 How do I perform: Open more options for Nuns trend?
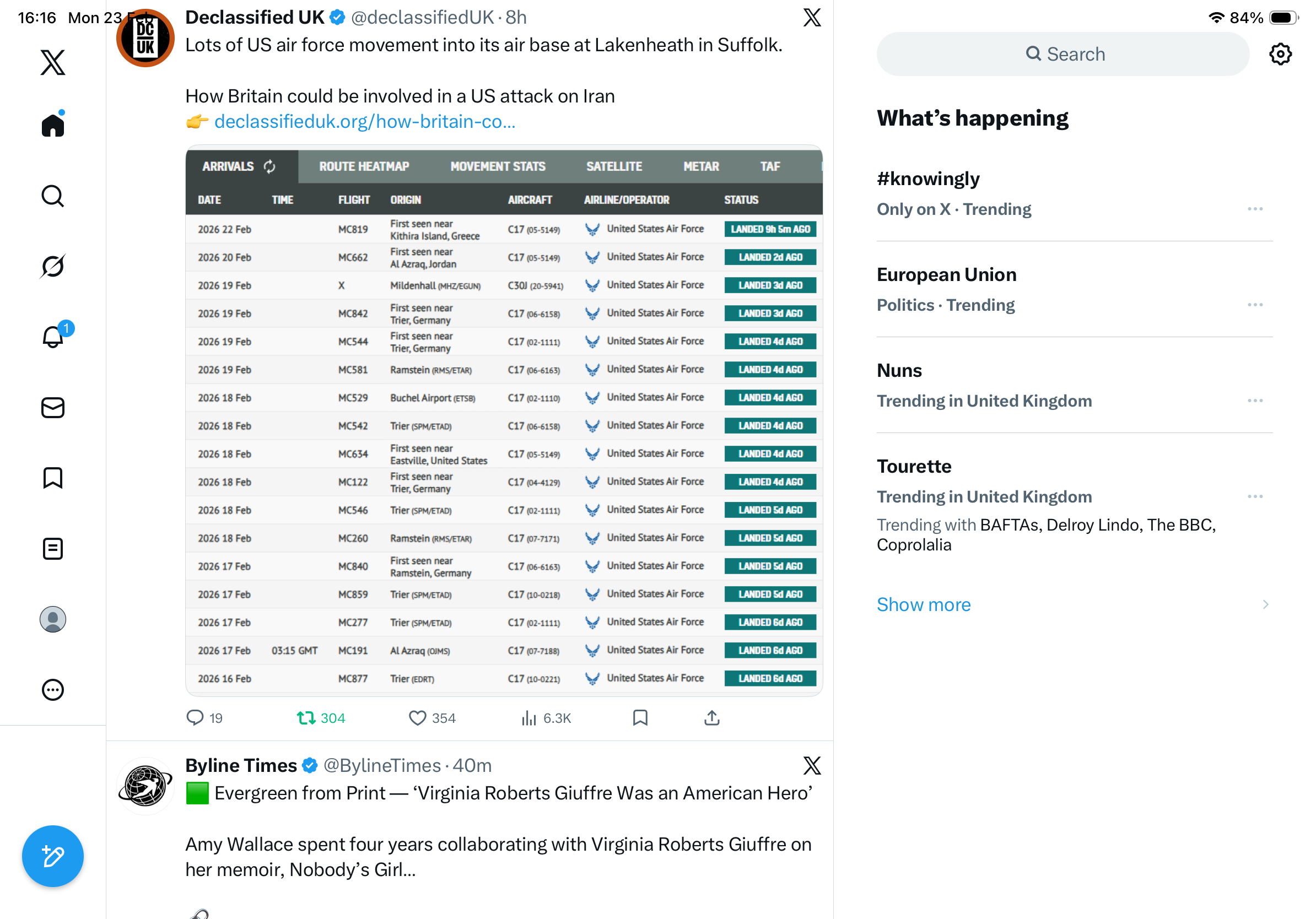(1255, 401)
